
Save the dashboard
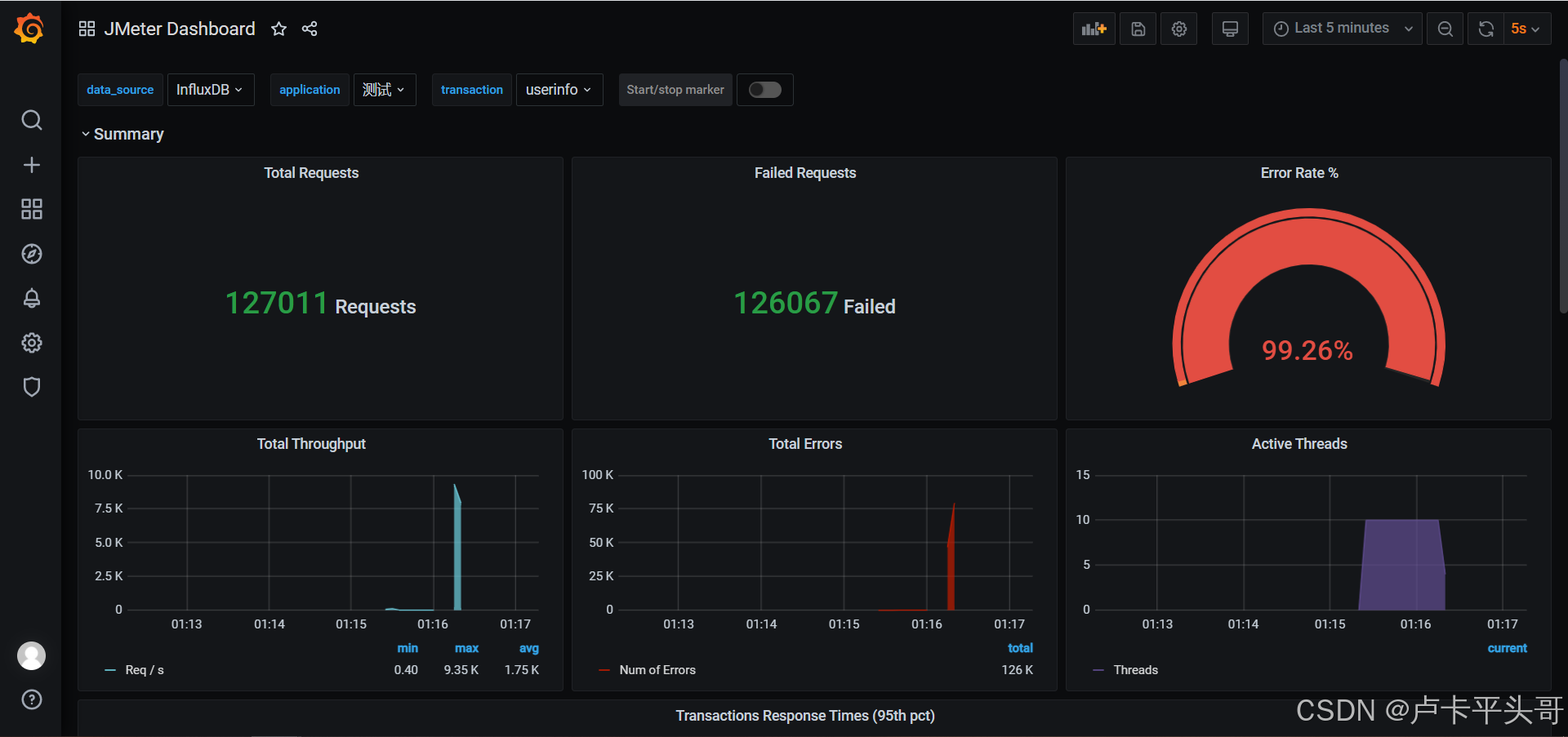point(1138,29)
